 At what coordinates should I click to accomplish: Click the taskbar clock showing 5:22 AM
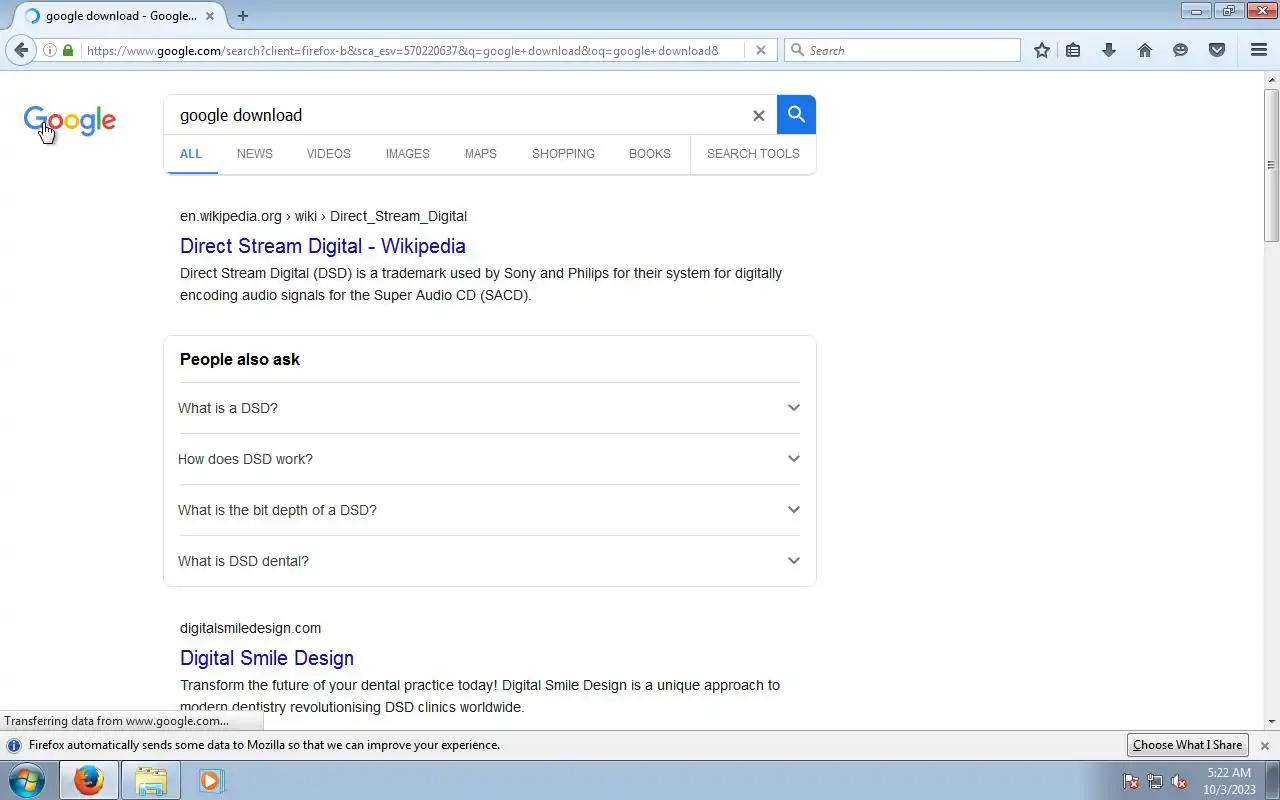1229,781
